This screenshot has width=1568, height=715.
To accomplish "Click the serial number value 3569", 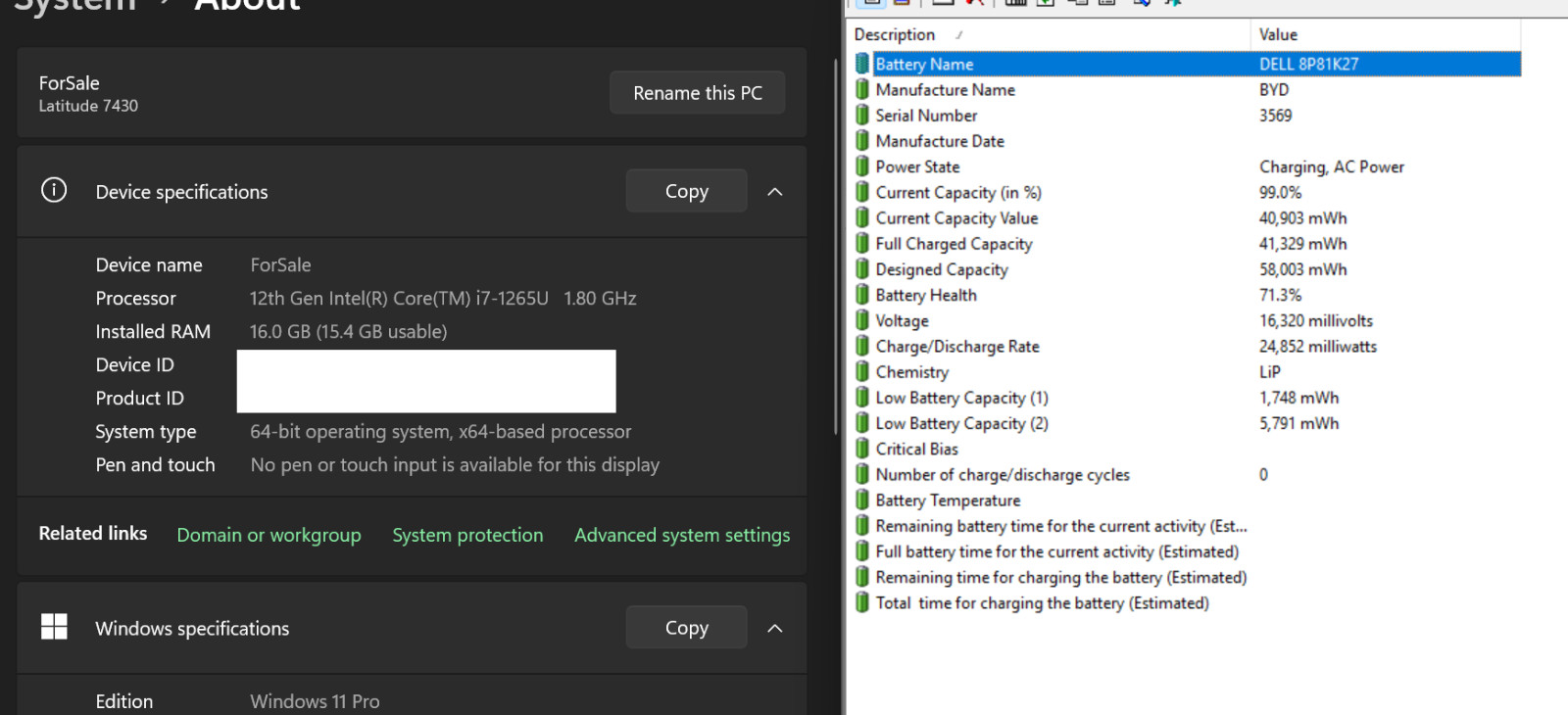I will [1276, 115].
